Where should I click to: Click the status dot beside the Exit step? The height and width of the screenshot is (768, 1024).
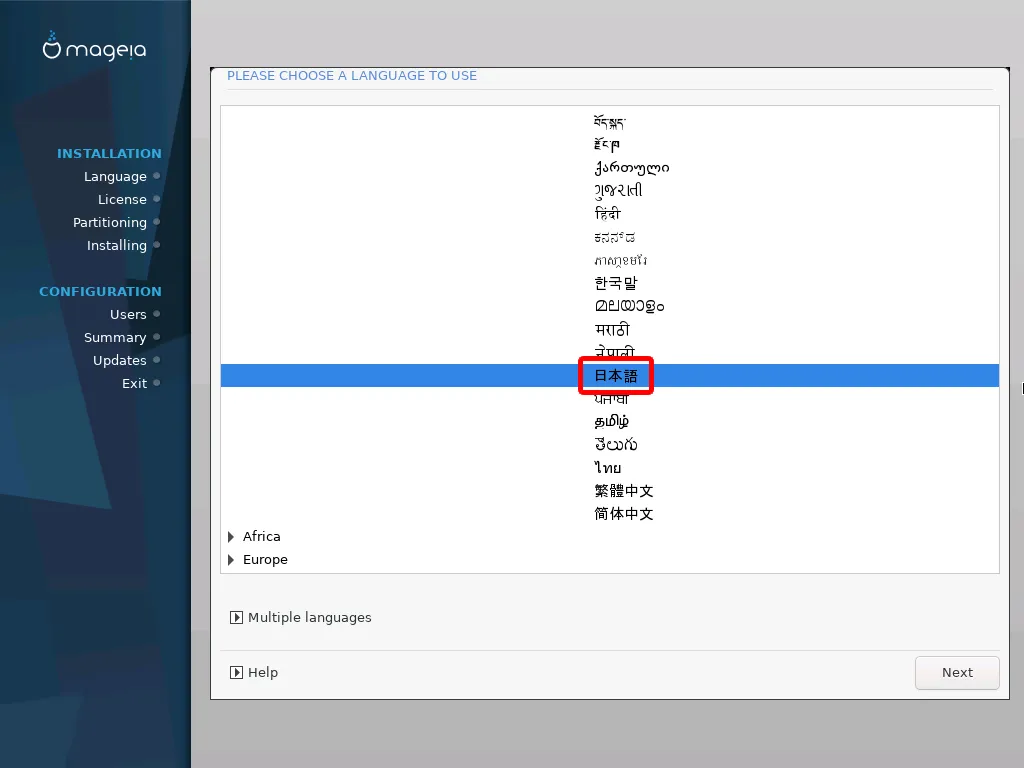tap(157, 383)
